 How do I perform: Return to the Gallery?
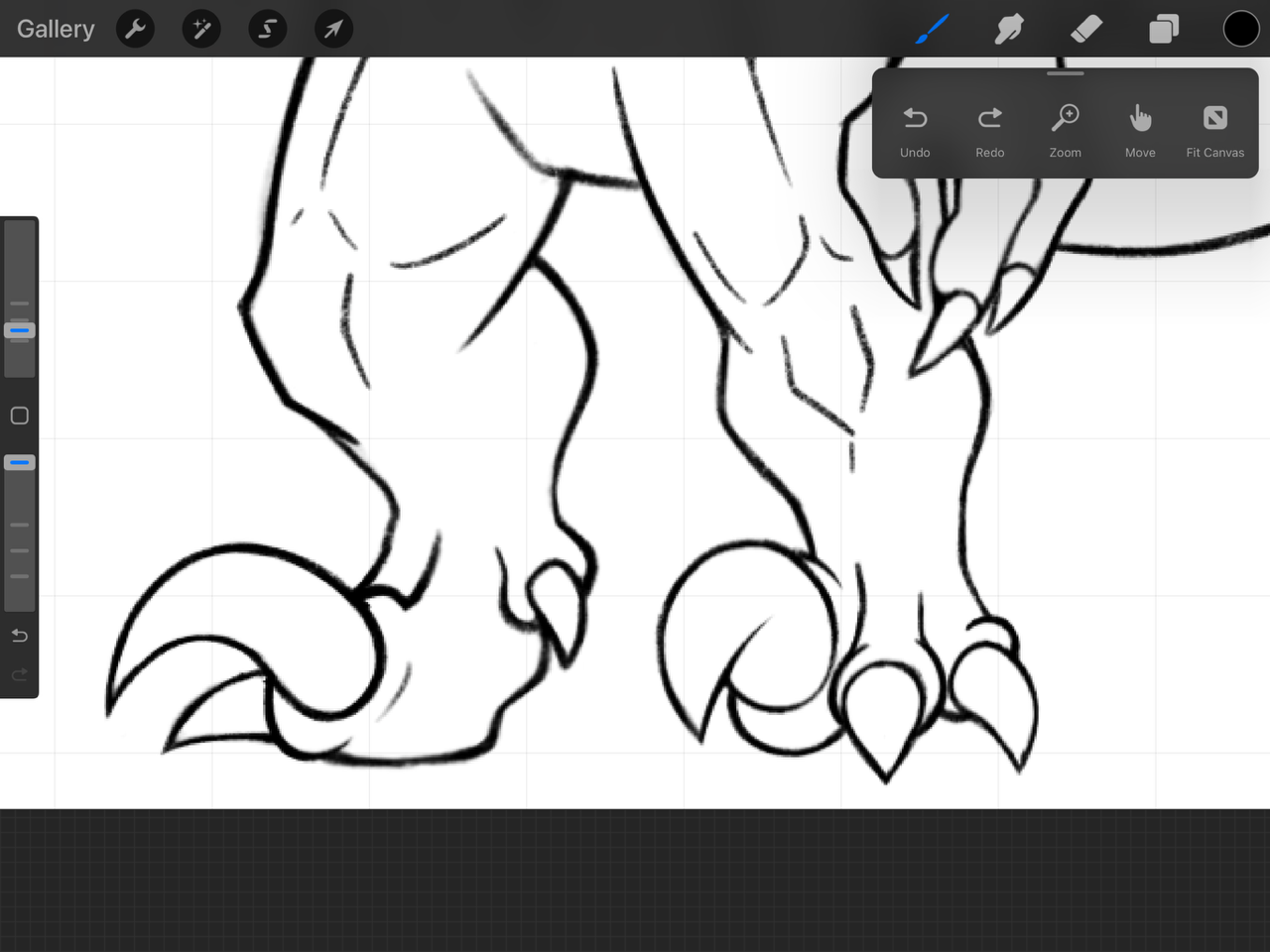[56, 29]
